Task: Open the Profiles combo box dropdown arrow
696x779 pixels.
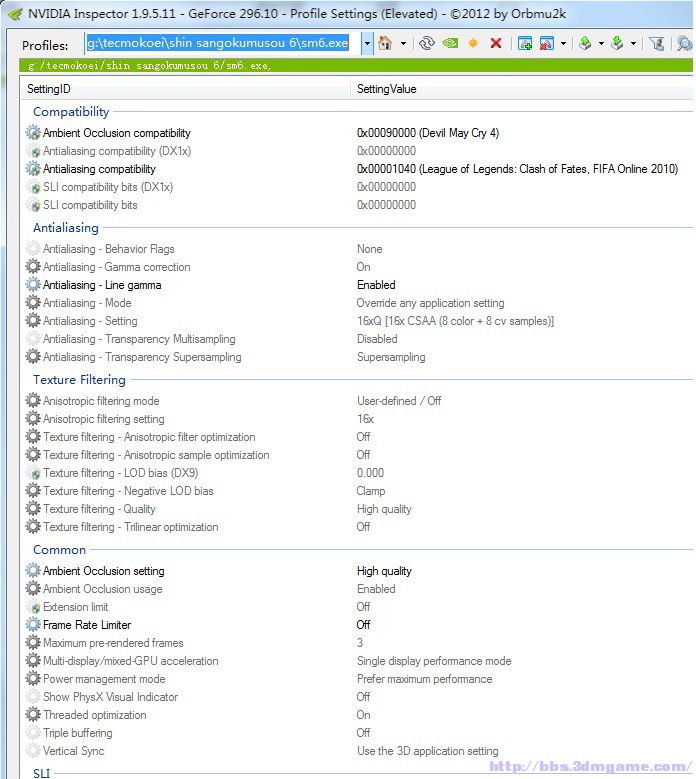Action: [x=367, y=44]
